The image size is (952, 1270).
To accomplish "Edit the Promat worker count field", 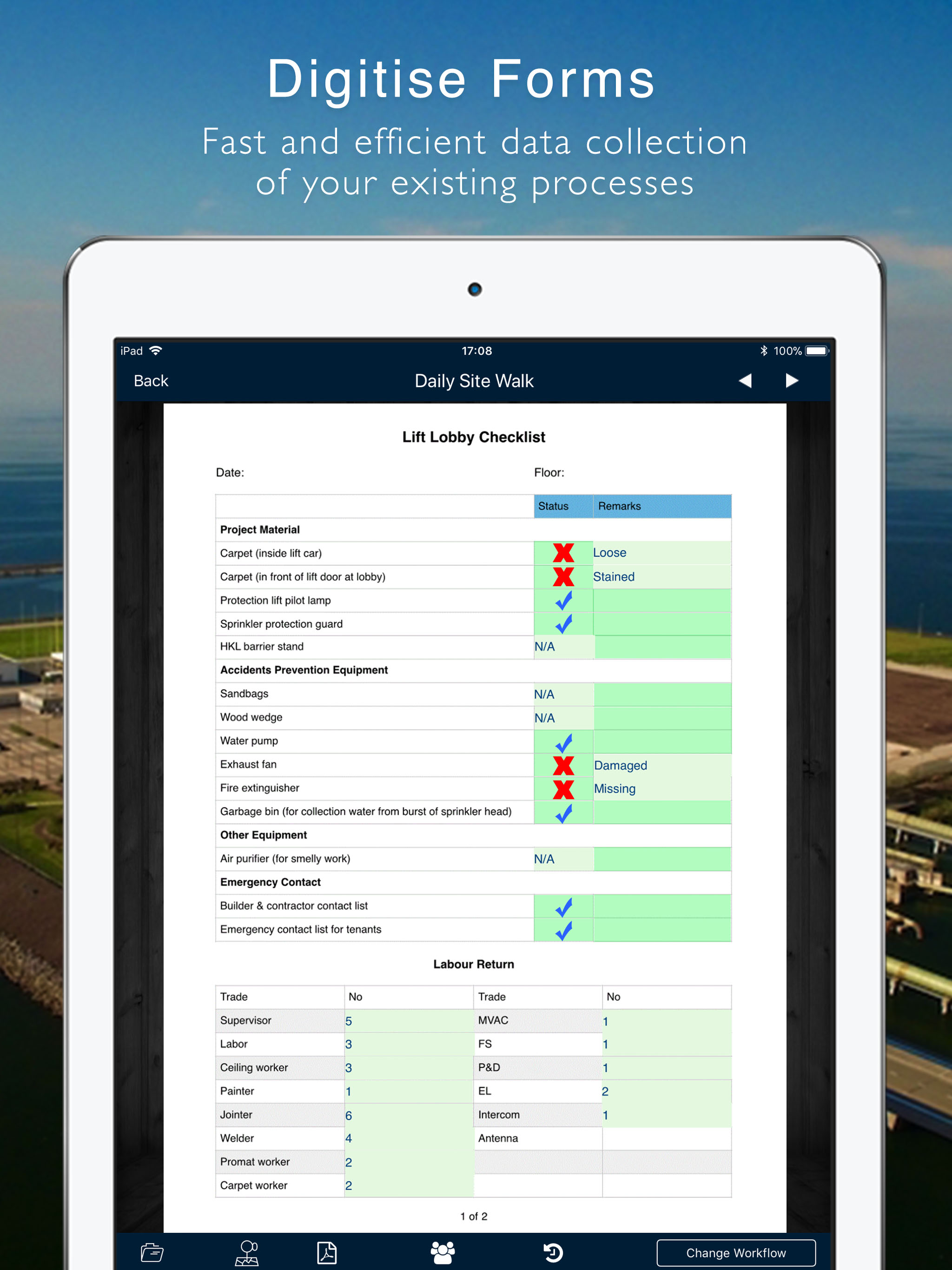I will coord(409,1163).
